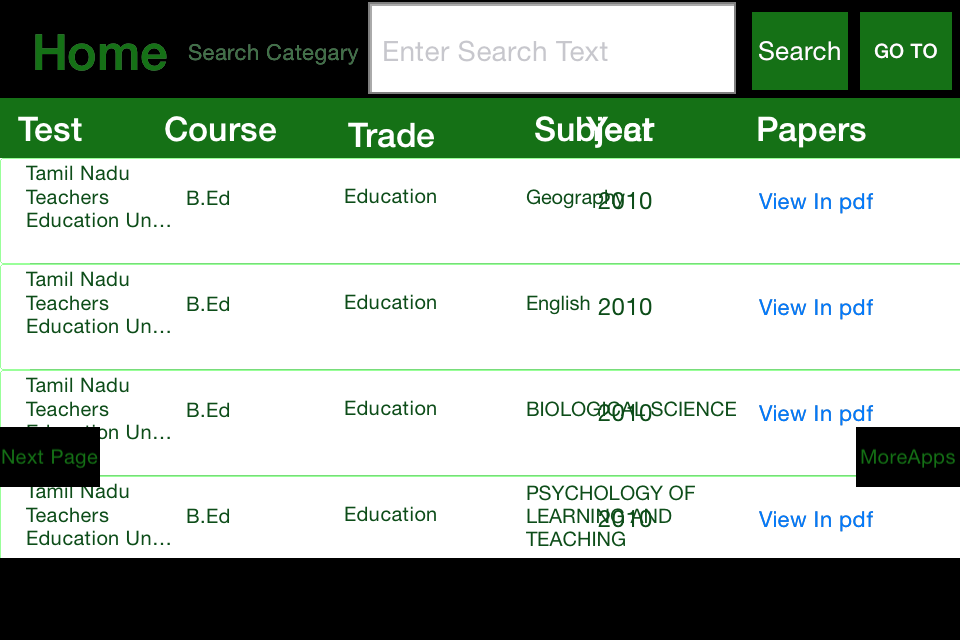
Task: Open MoreApps button
Action: coord(908,457)
